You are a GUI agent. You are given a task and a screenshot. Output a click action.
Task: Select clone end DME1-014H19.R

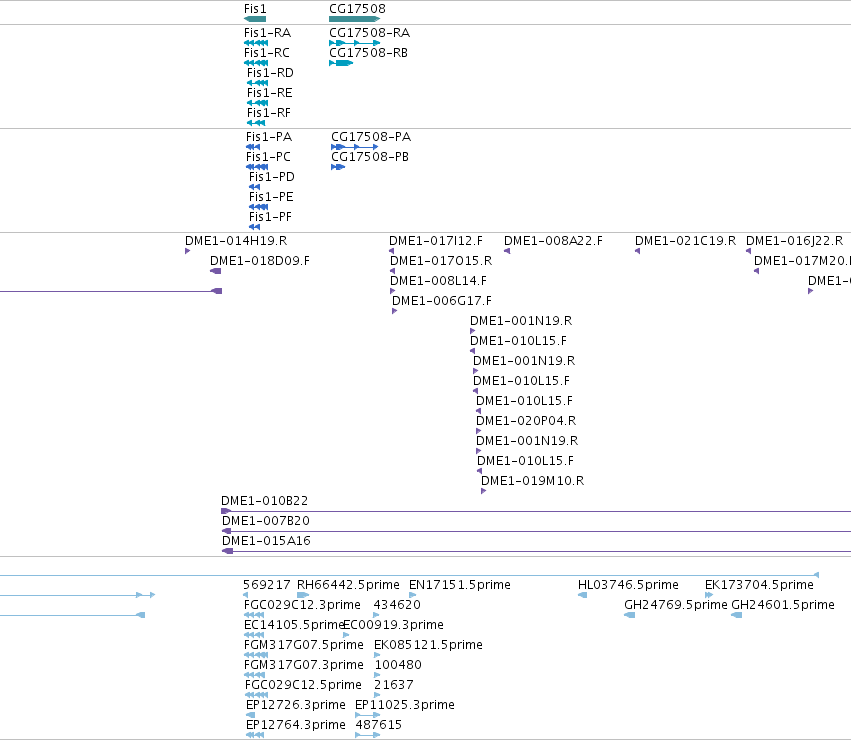pyautogui.click(x=236, y=241)
